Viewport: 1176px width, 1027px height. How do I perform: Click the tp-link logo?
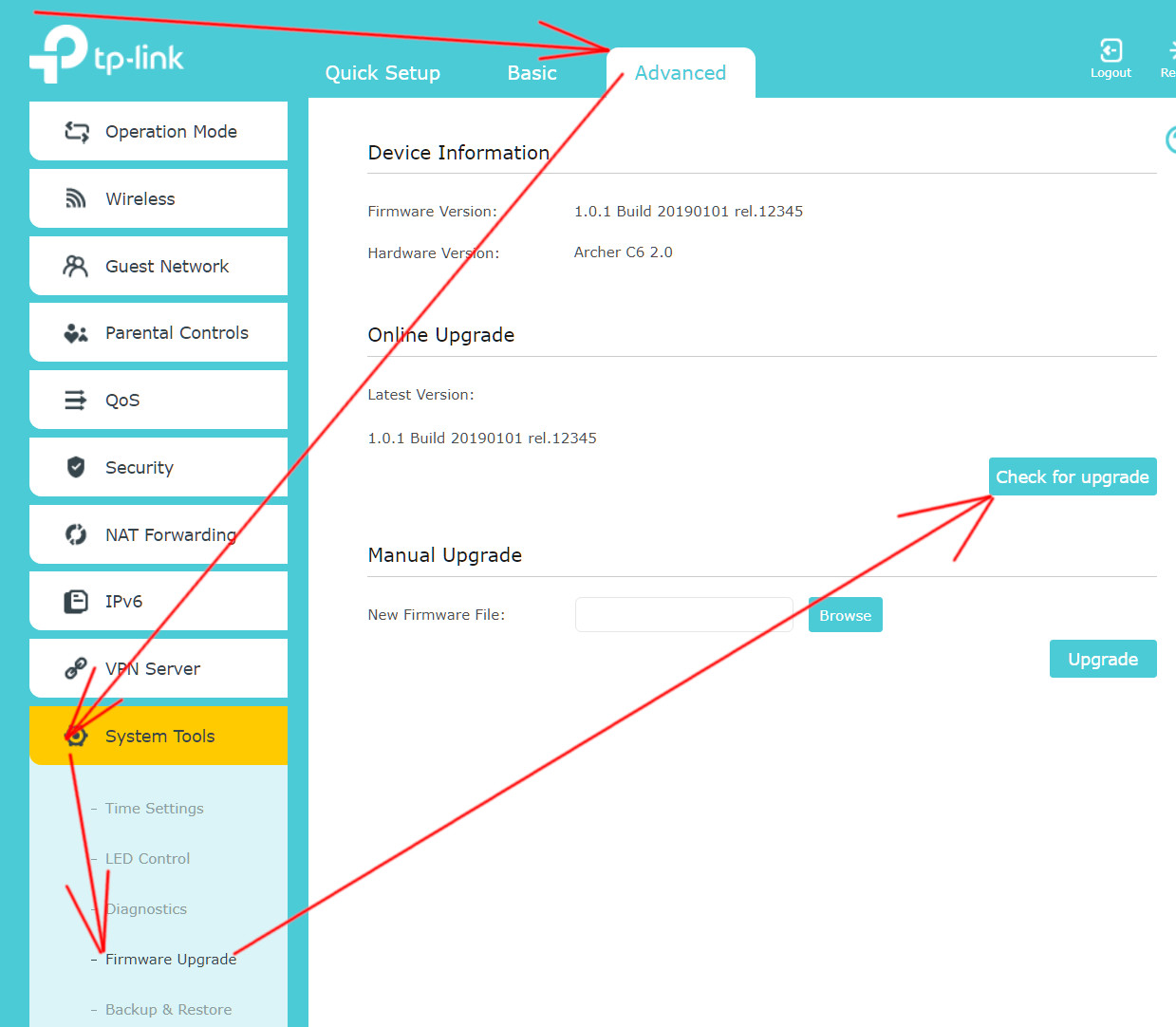point(106,55)
